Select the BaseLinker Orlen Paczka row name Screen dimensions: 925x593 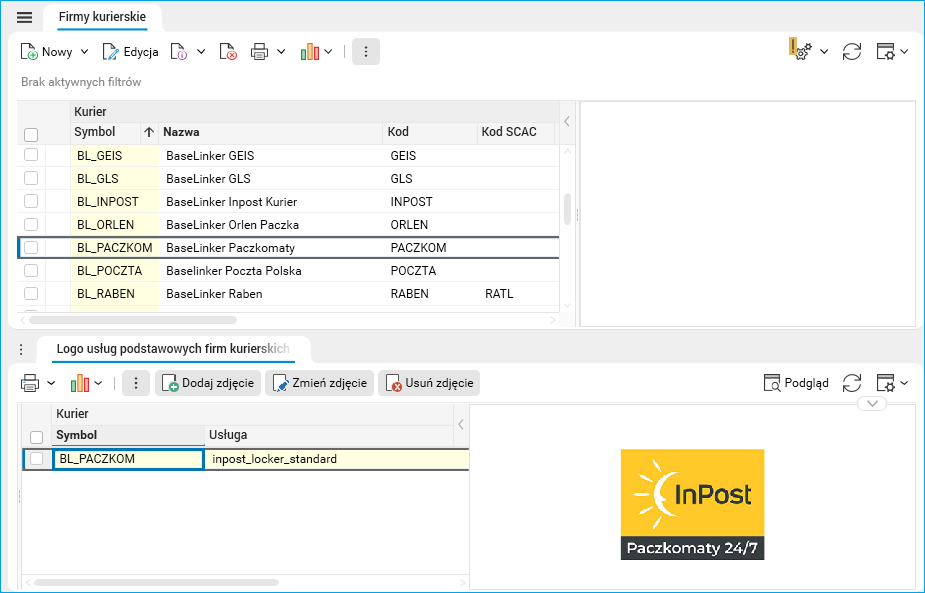[232, 225]
